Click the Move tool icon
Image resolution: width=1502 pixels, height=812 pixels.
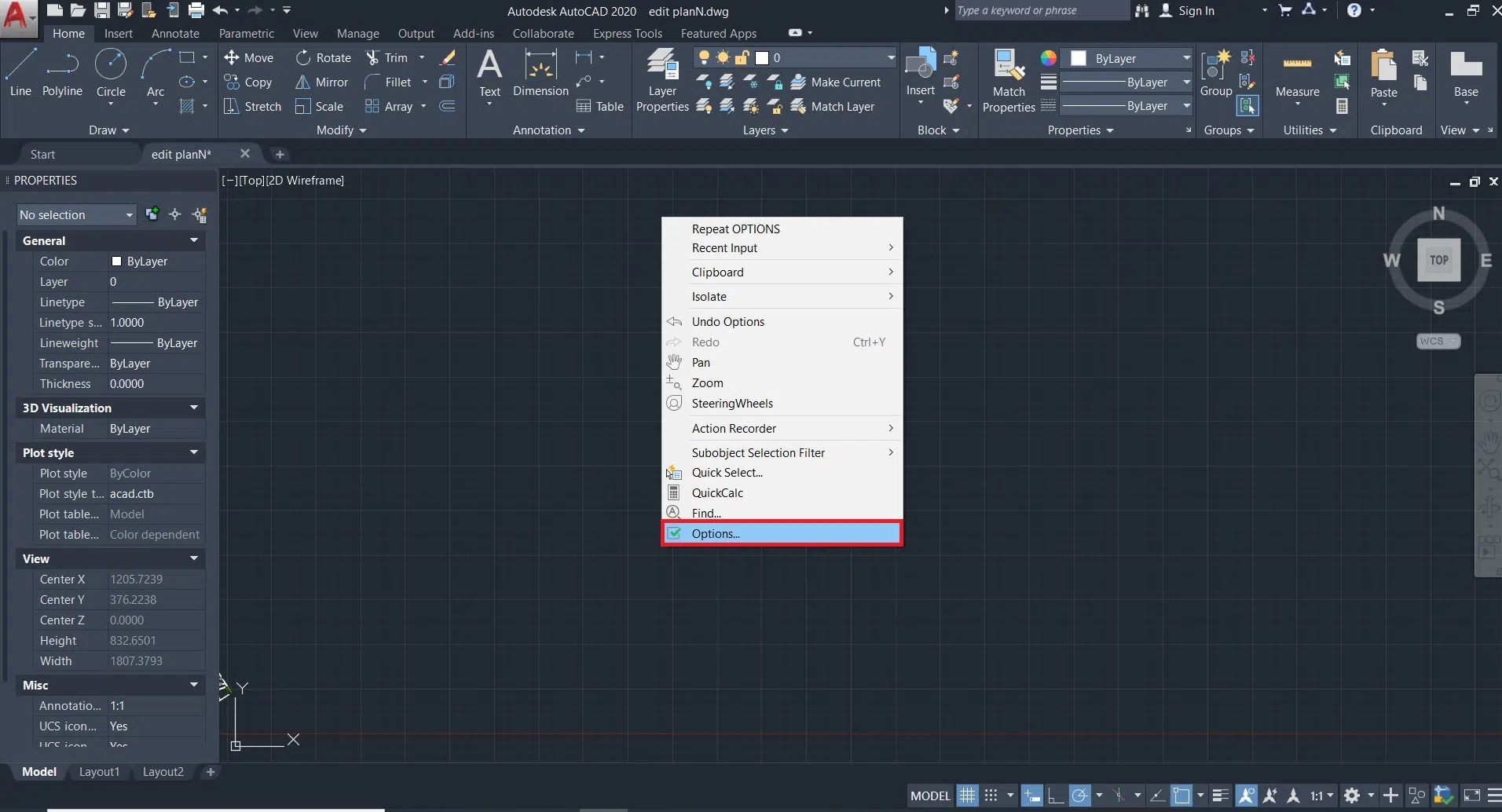click(232, 57)
